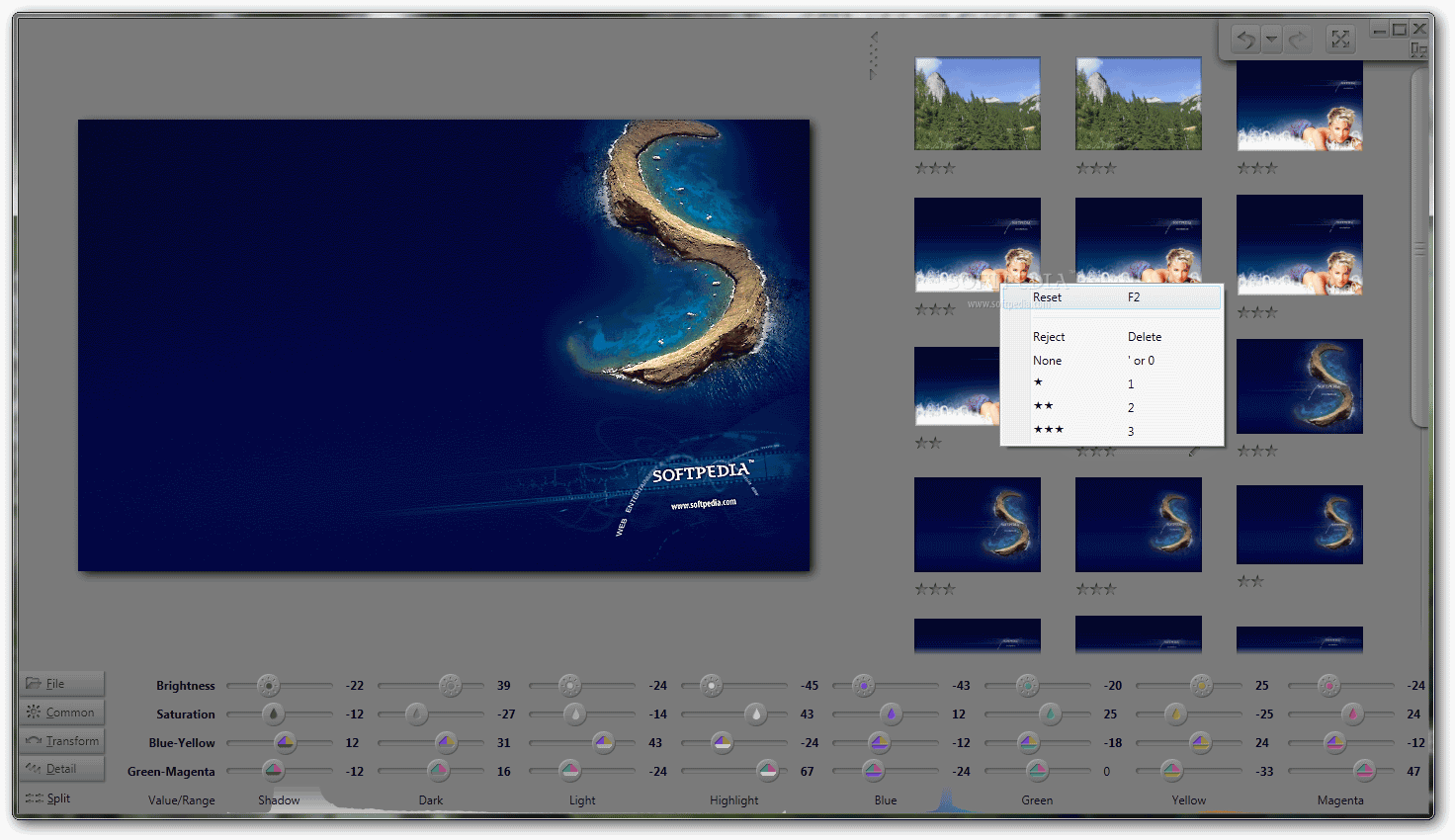1455x840 pixels.
Task: Click the Saturation row label
Action: pyautogui.click(x=185, y=714)
